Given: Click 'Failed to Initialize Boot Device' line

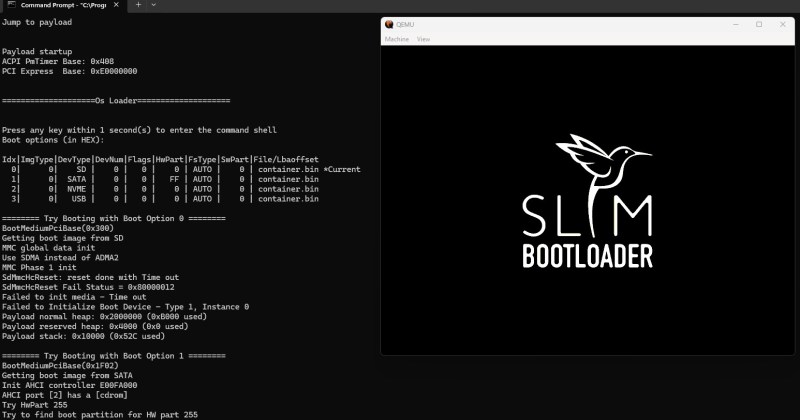Looking at the screenshot, I should pos(126,306).
